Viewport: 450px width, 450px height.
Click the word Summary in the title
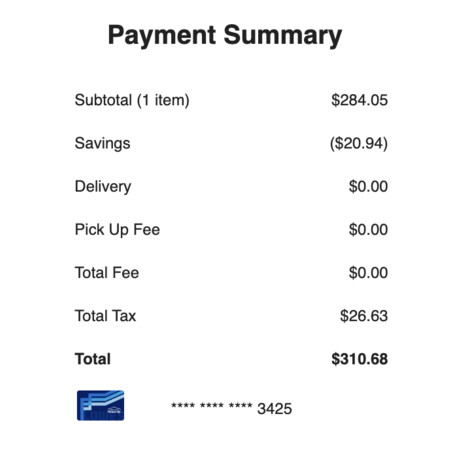(283, 36)
